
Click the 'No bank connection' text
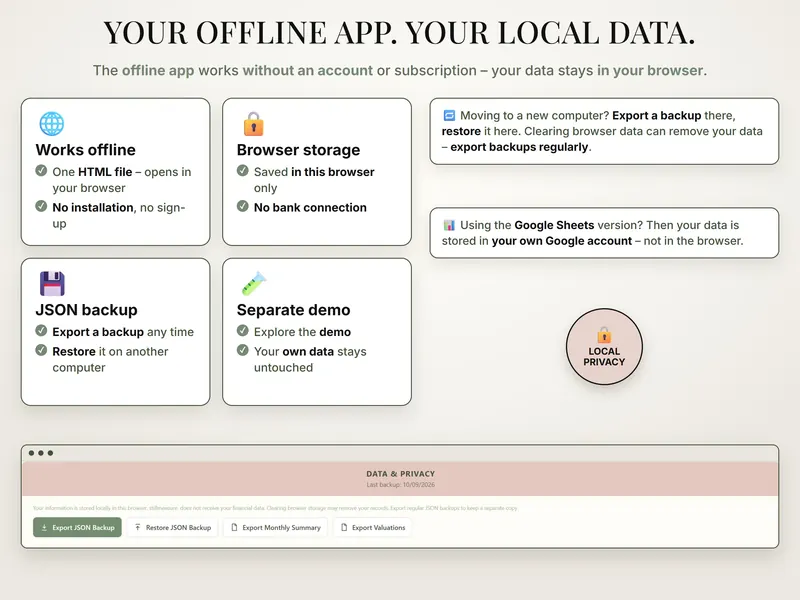pyautogui.click(x=310, y=208)
